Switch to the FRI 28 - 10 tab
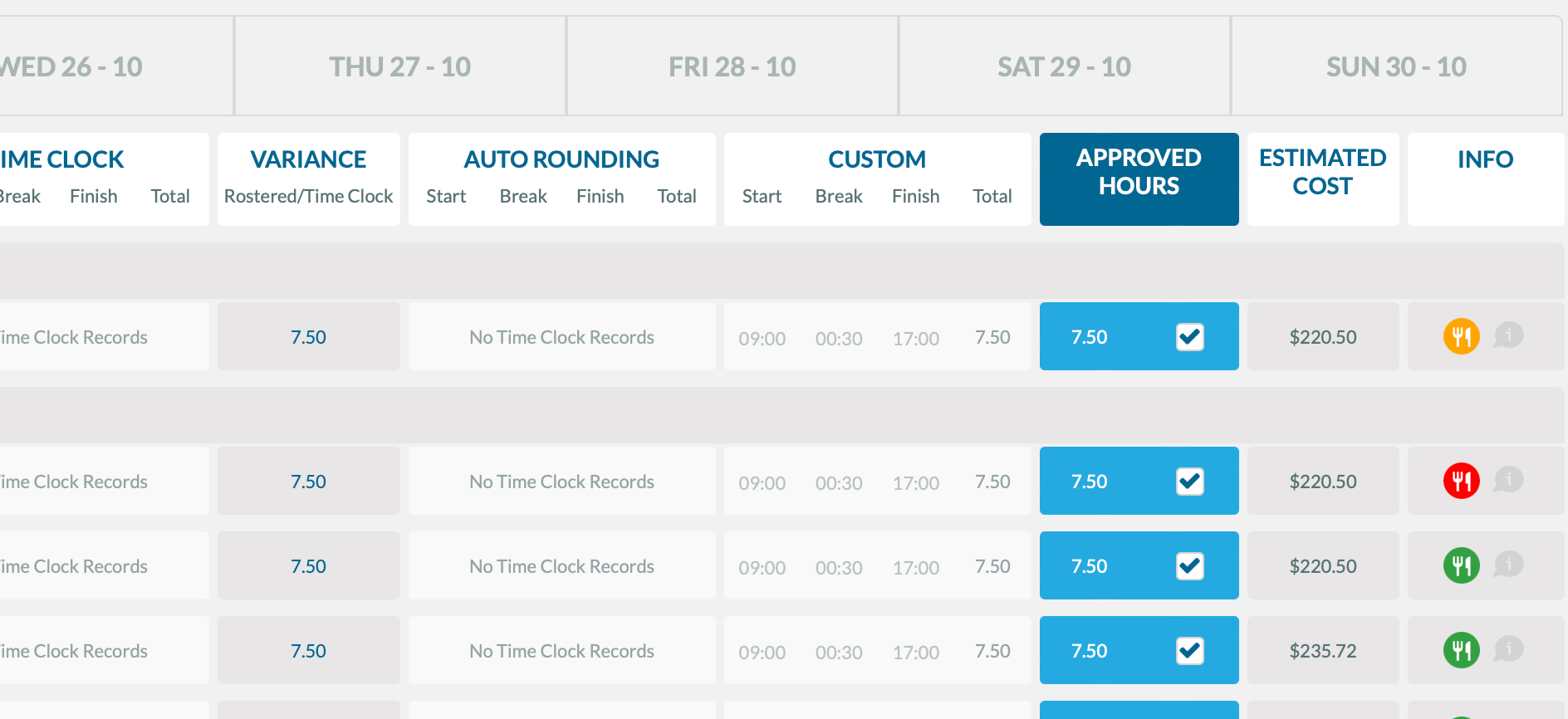 733,66
